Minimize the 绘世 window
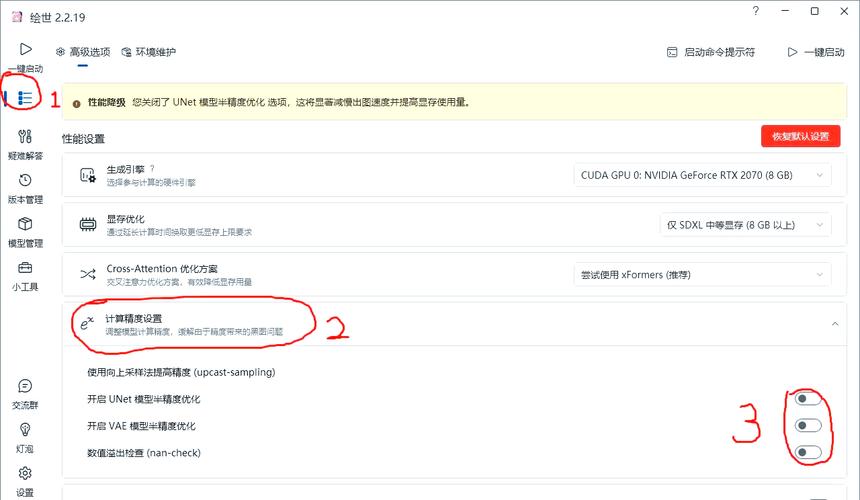Screen dimensions: 860x500 click(785, 11)
